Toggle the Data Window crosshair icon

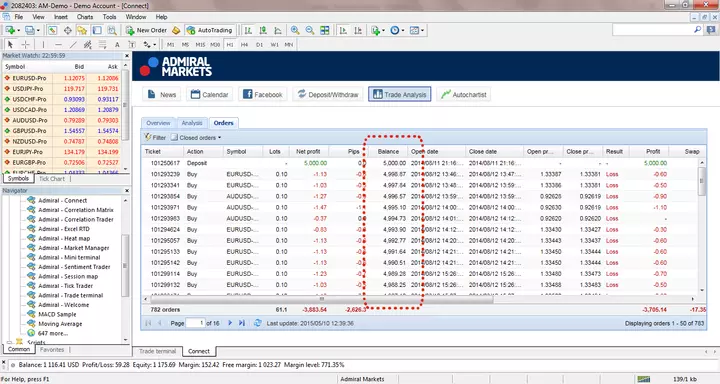click(x=68, y=30)
